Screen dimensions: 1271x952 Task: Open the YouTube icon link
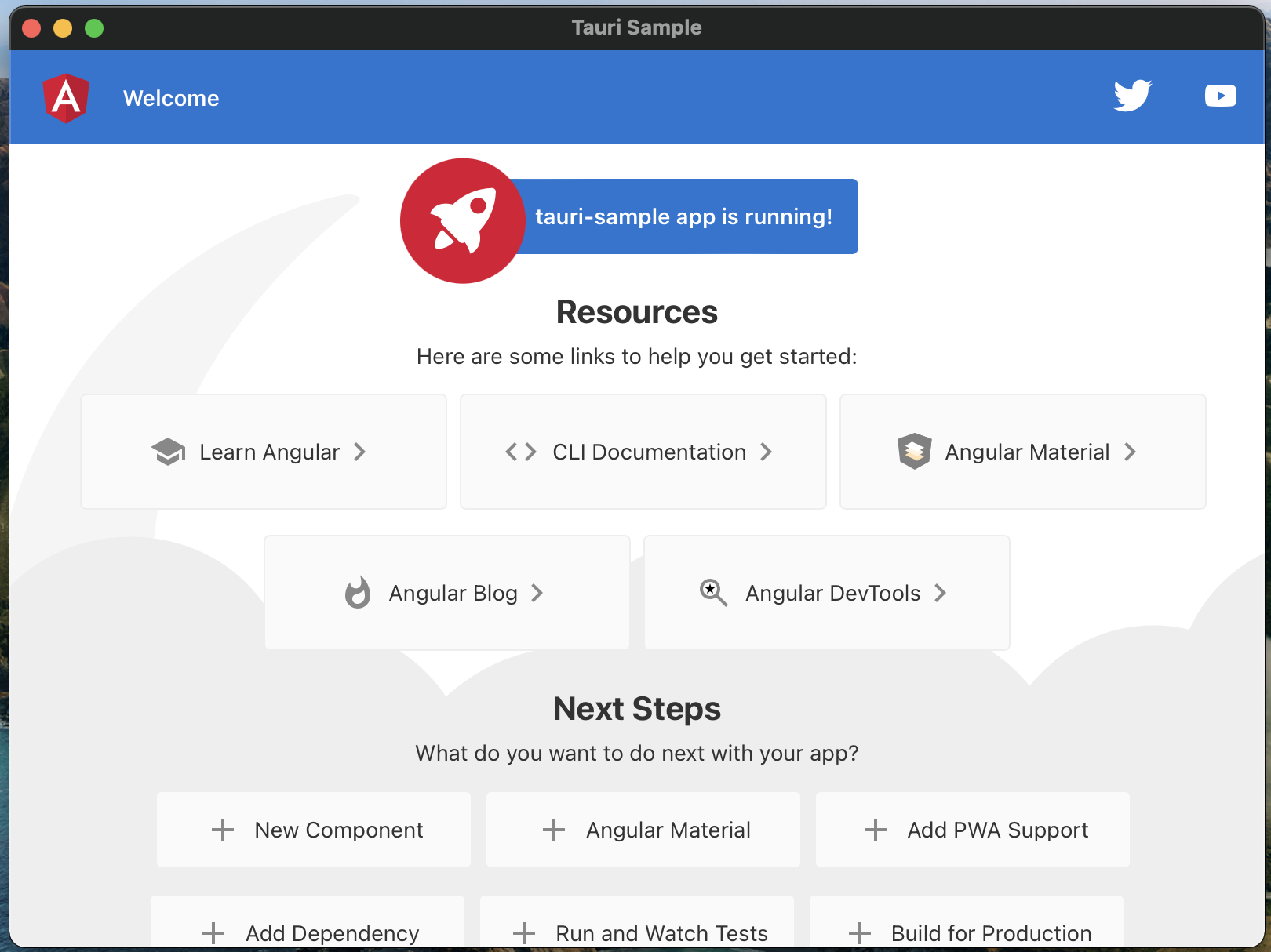1220,96
